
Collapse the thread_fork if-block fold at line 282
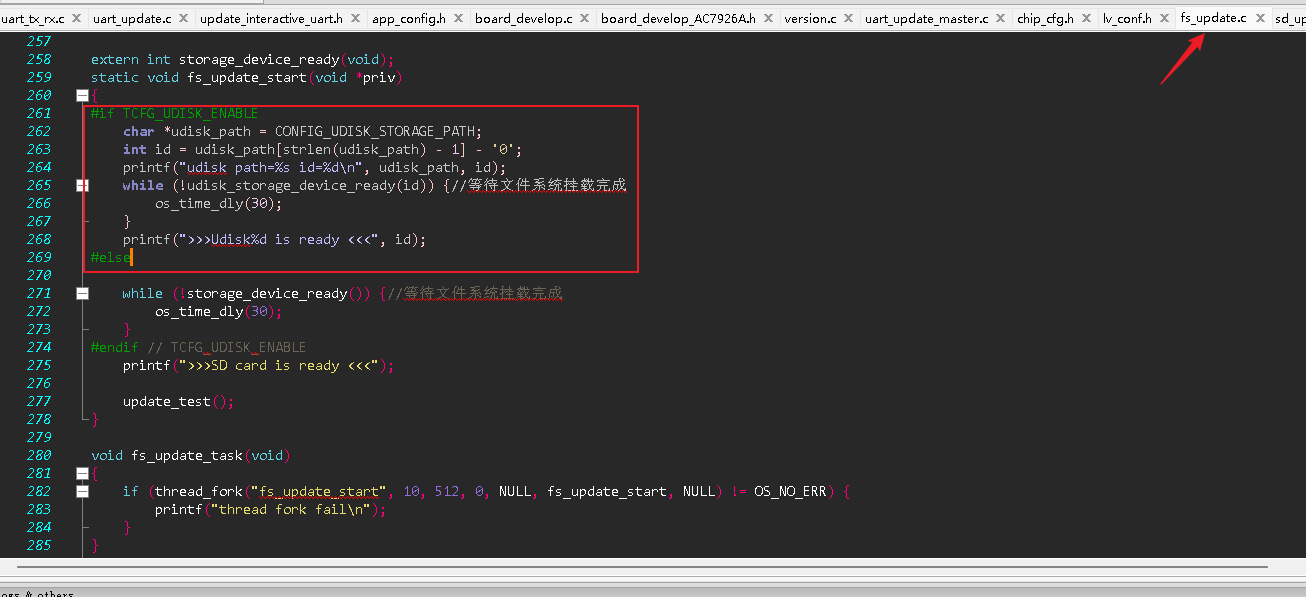coord(82,491)
